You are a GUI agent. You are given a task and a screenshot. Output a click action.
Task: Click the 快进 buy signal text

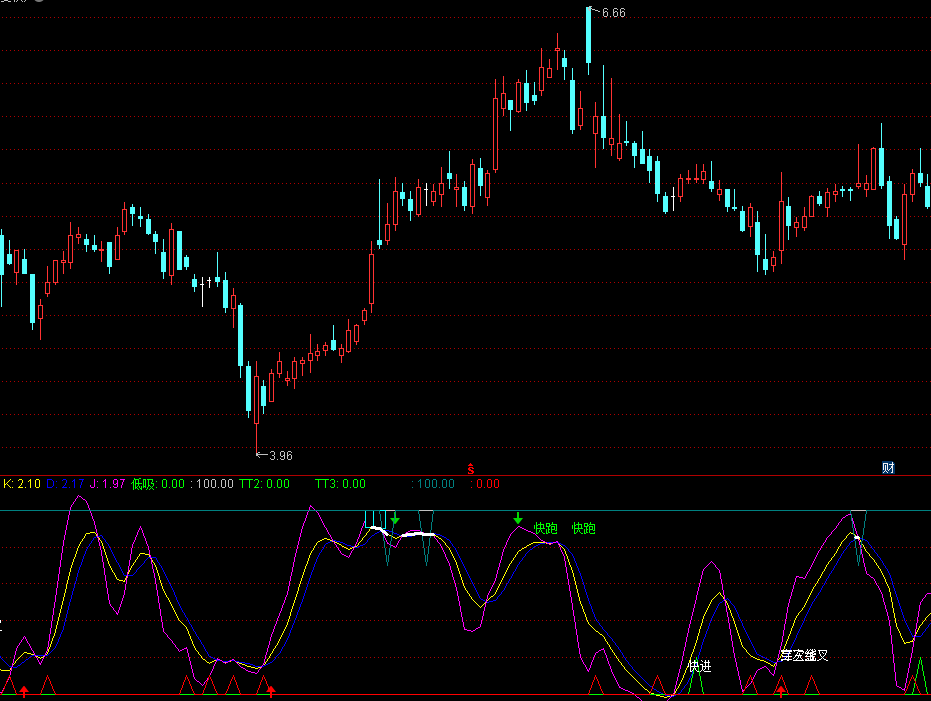click(x=699, y=666)
